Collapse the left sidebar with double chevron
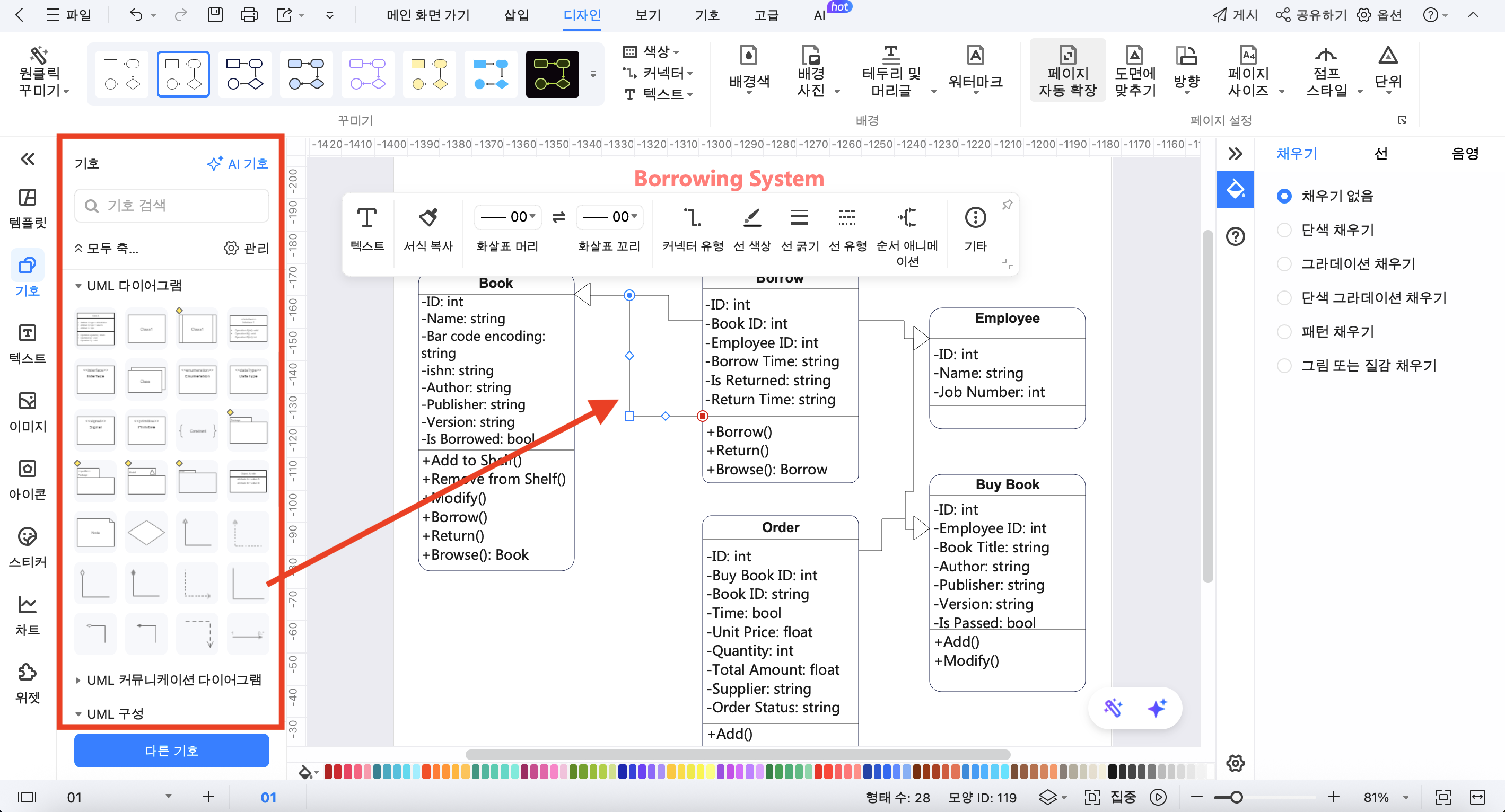This screenshot has height=812, width=1505. (28, 159)
